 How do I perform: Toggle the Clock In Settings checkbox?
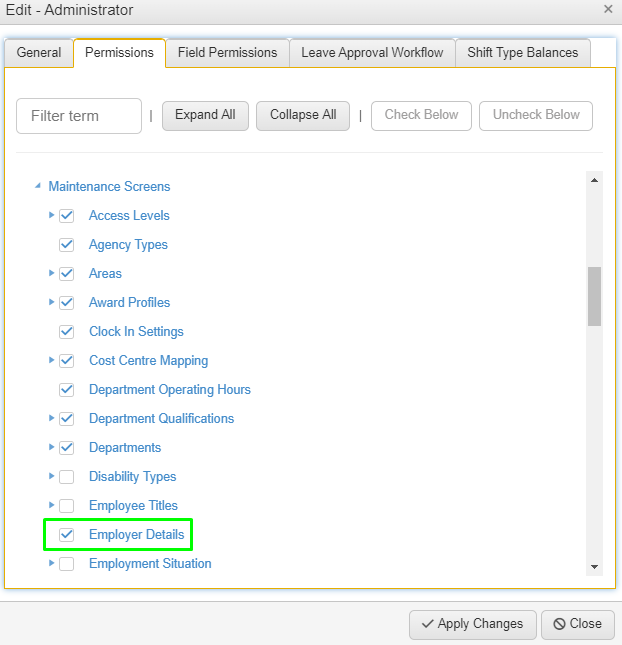coord(67,331)
